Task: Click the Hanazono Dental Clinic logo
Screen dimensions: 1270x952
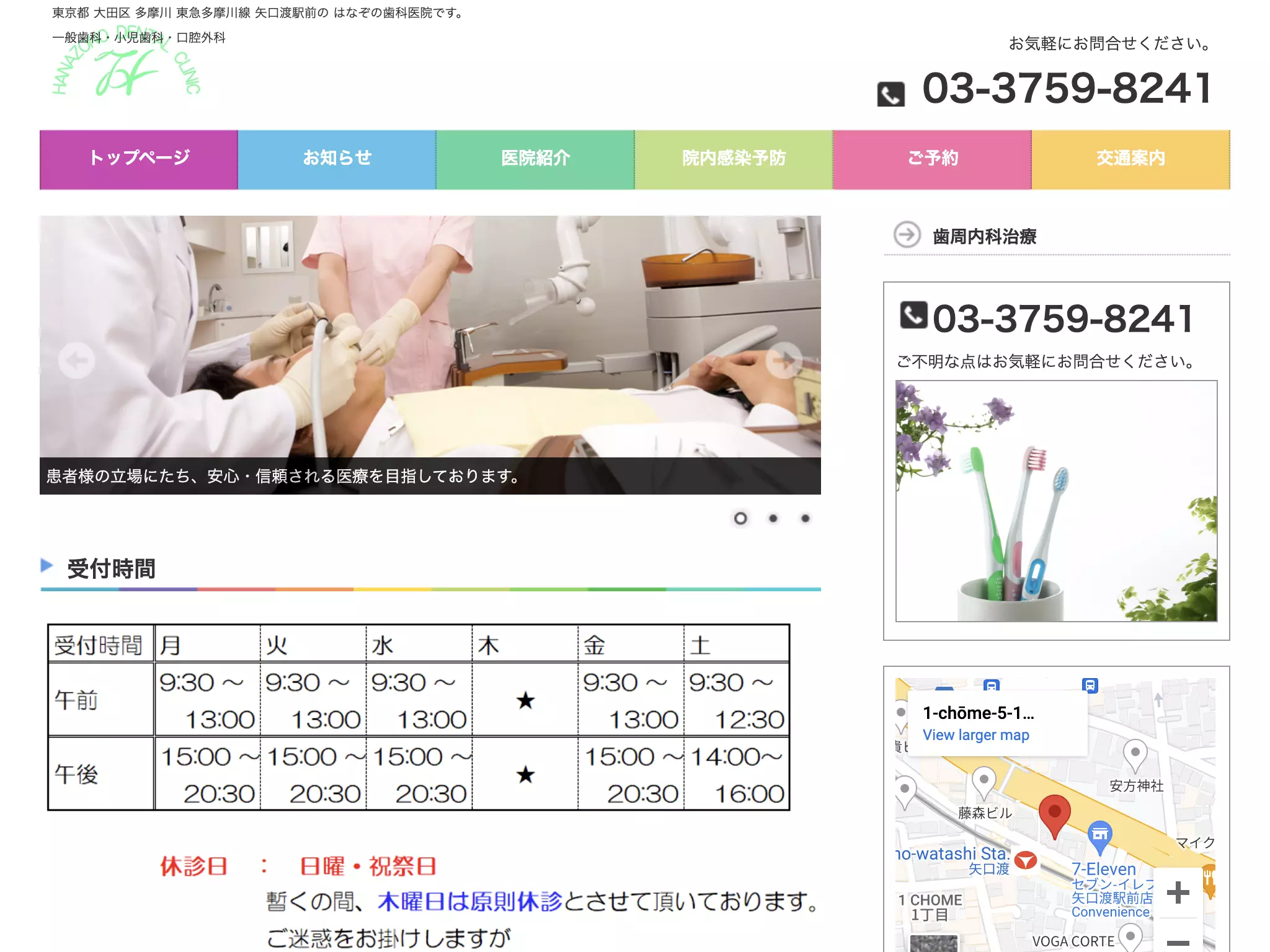Action: tap(127, 62)
